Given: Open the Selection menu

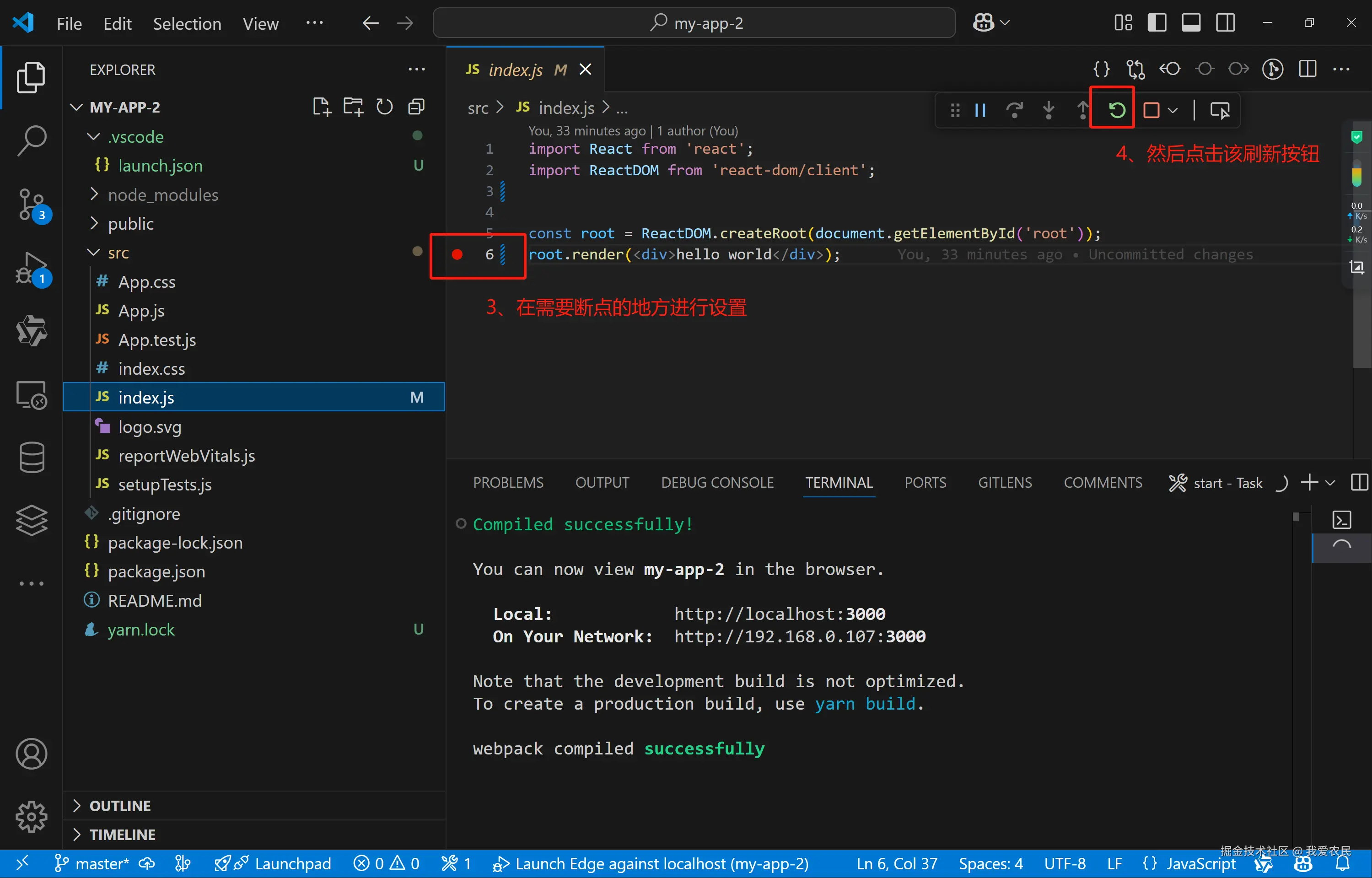Looking at the screenshot, I should (x=187, y=23).
